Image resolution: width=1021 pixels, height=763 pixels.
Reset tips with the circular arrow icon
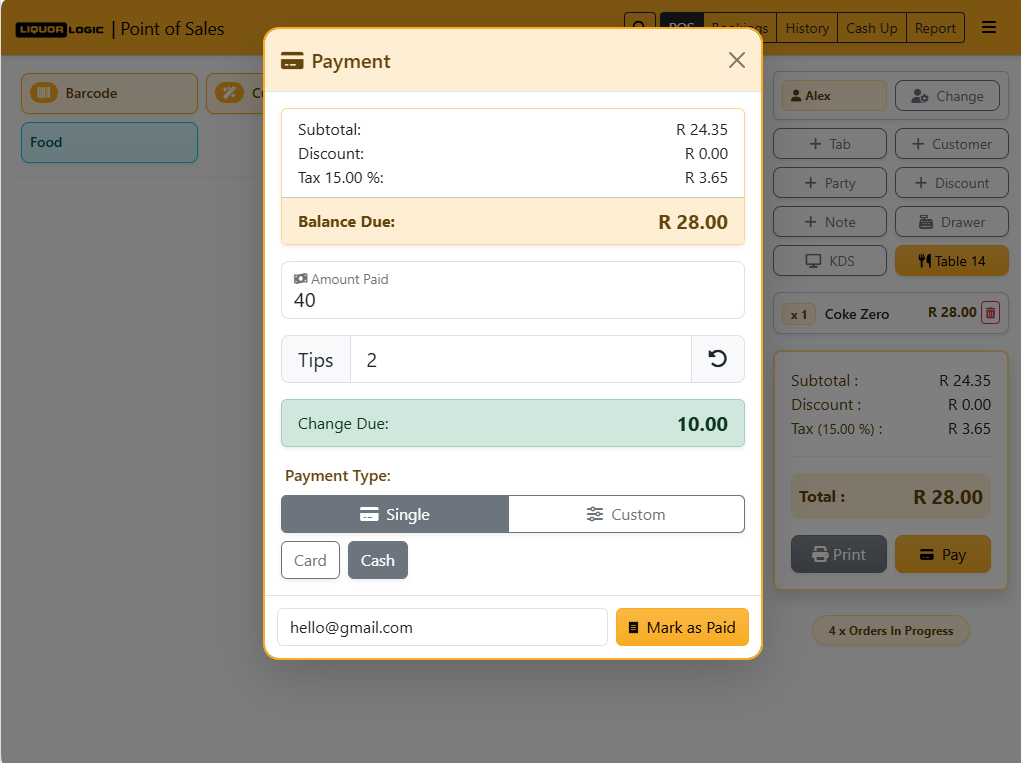click(x=718, y=359)
